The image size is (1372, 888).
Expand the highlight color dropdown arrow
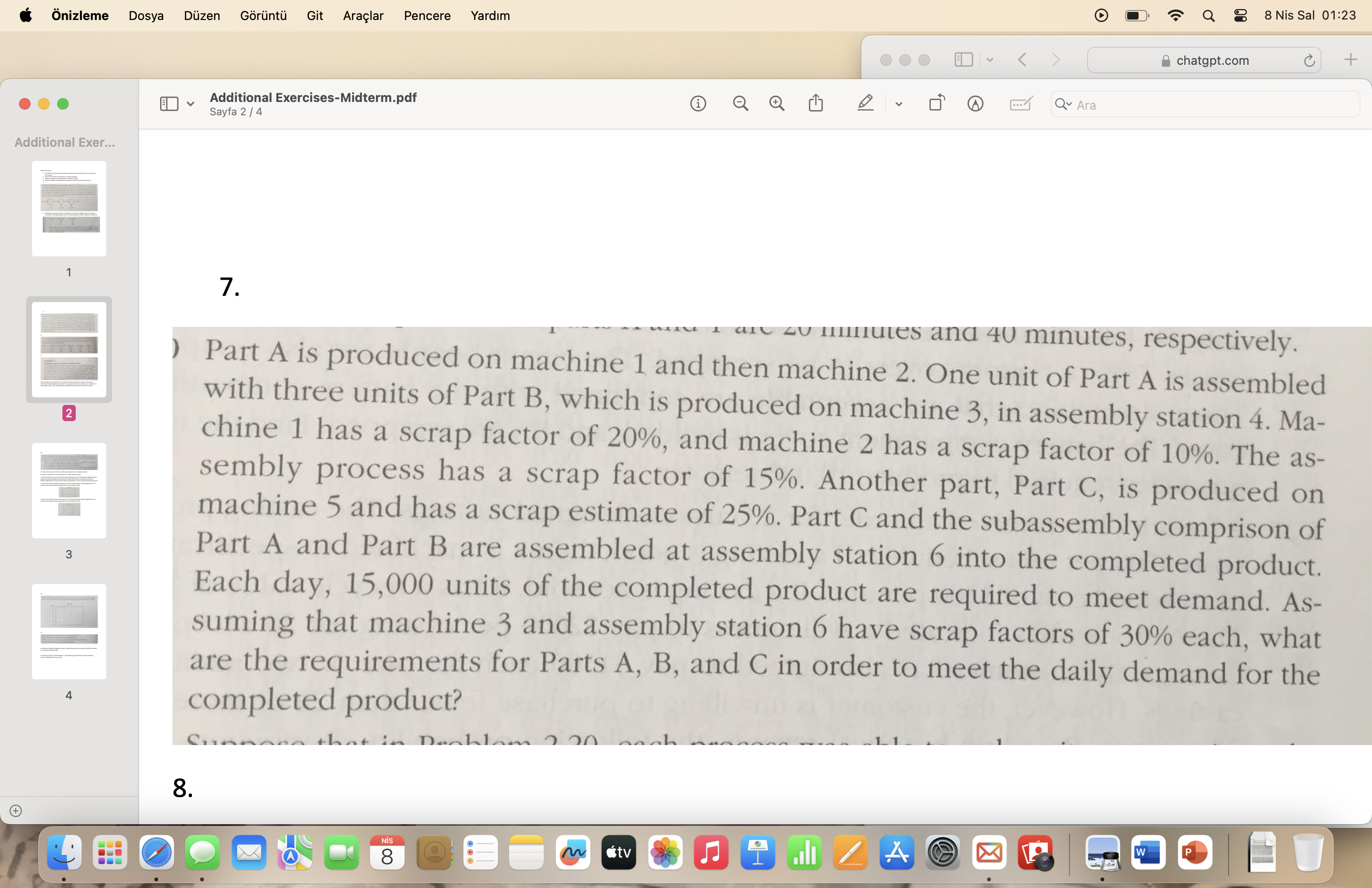(899, 104)
